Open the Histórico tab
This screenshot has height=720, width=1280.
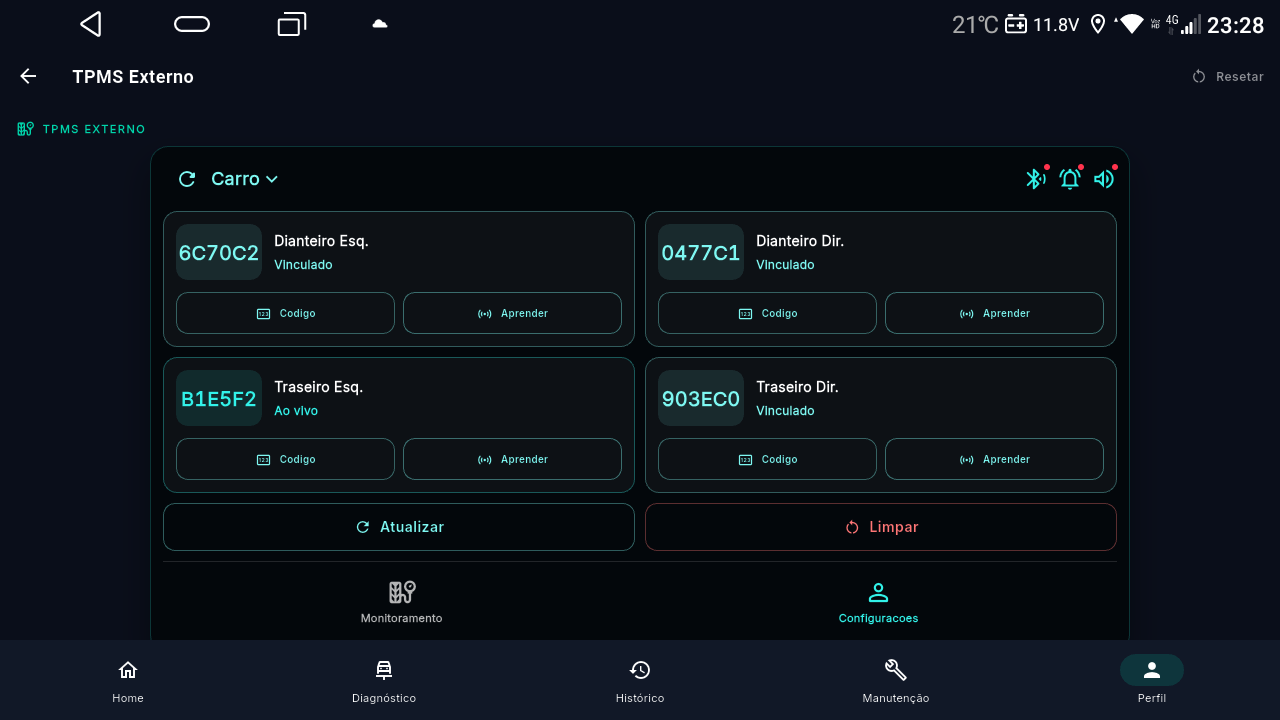tap(640, 681)
